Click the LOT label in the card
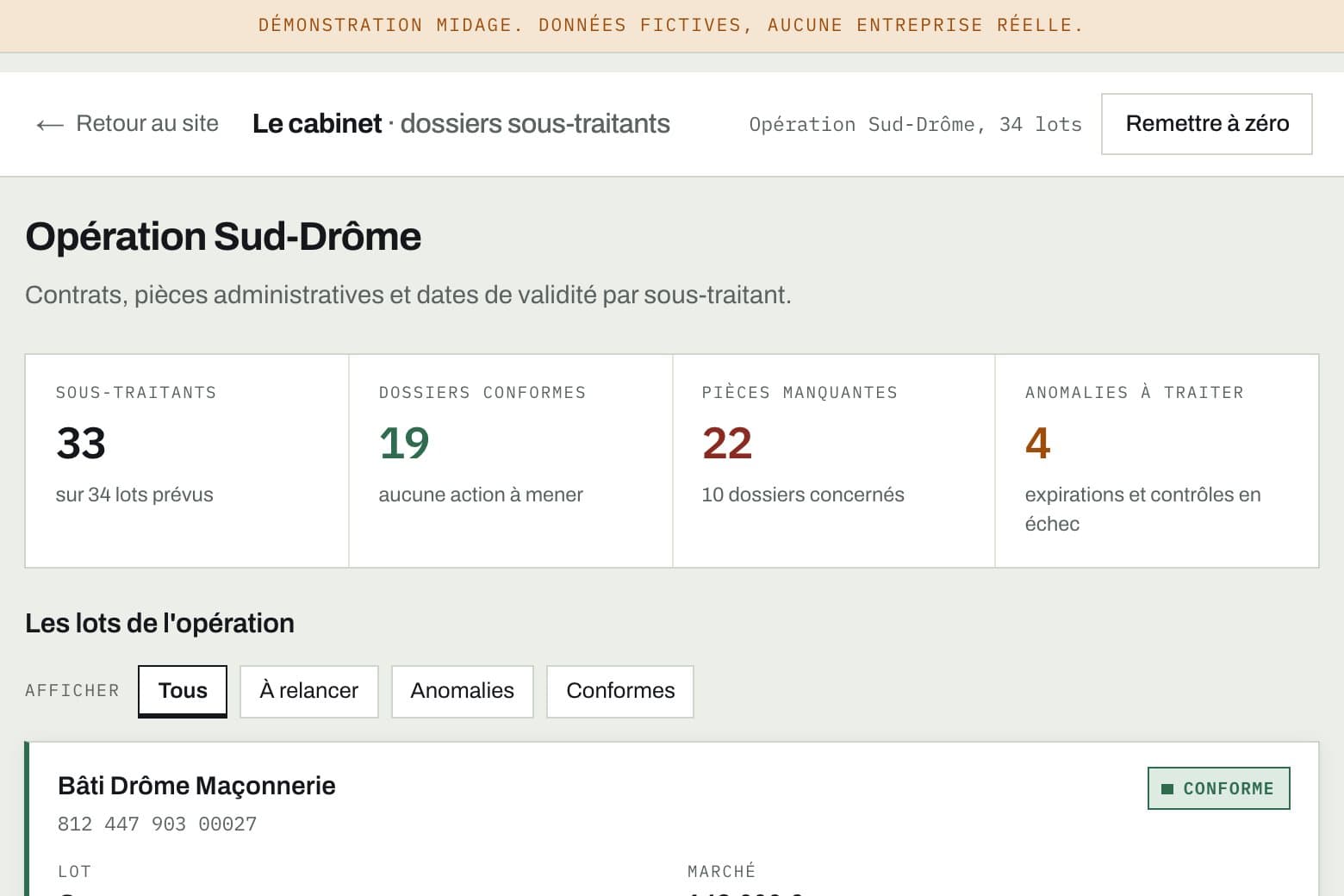 74,872
